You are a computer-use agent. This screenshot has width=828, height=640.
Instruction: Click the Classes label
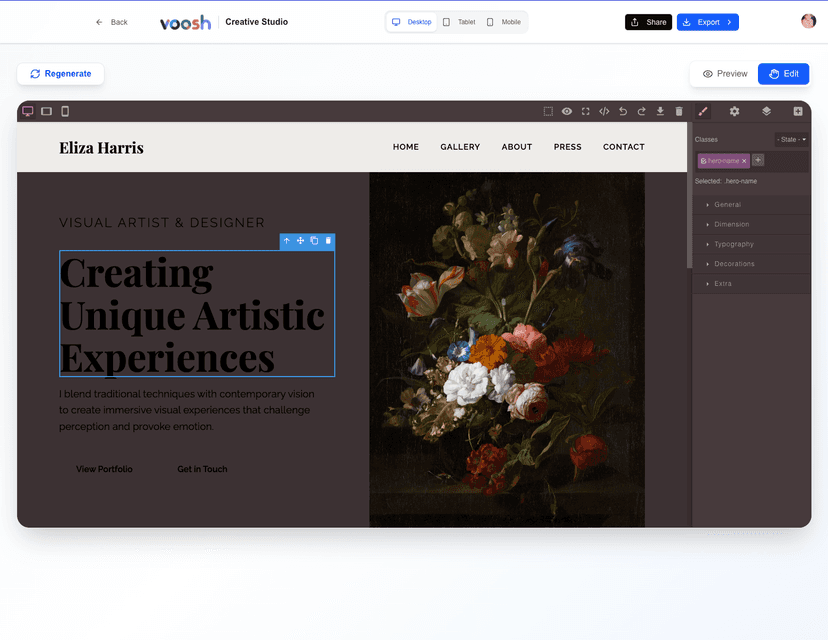coord(706,139)
